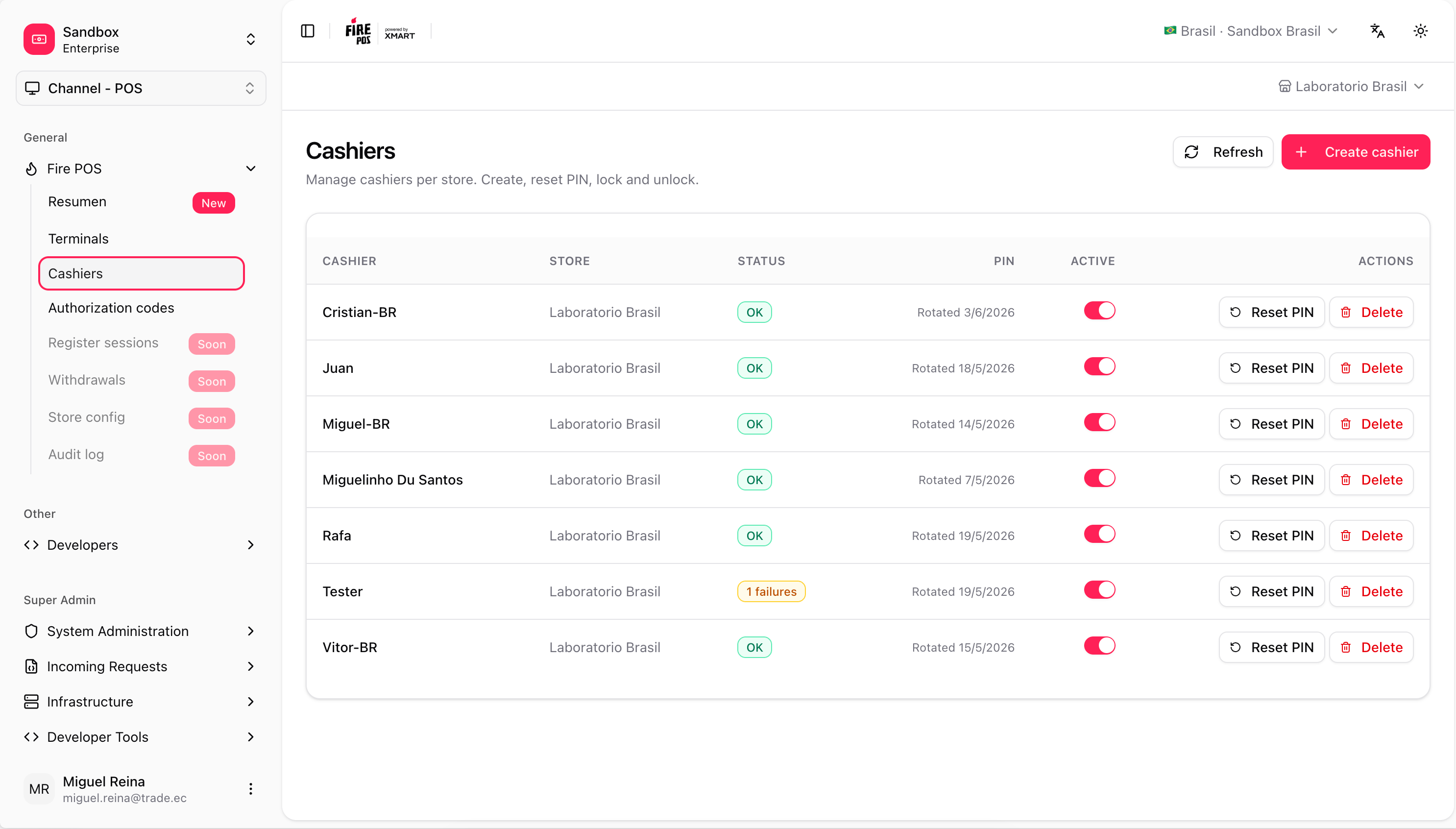Reset PIN for Tester
The image size is (1456, 829).
pos(1271,591)
